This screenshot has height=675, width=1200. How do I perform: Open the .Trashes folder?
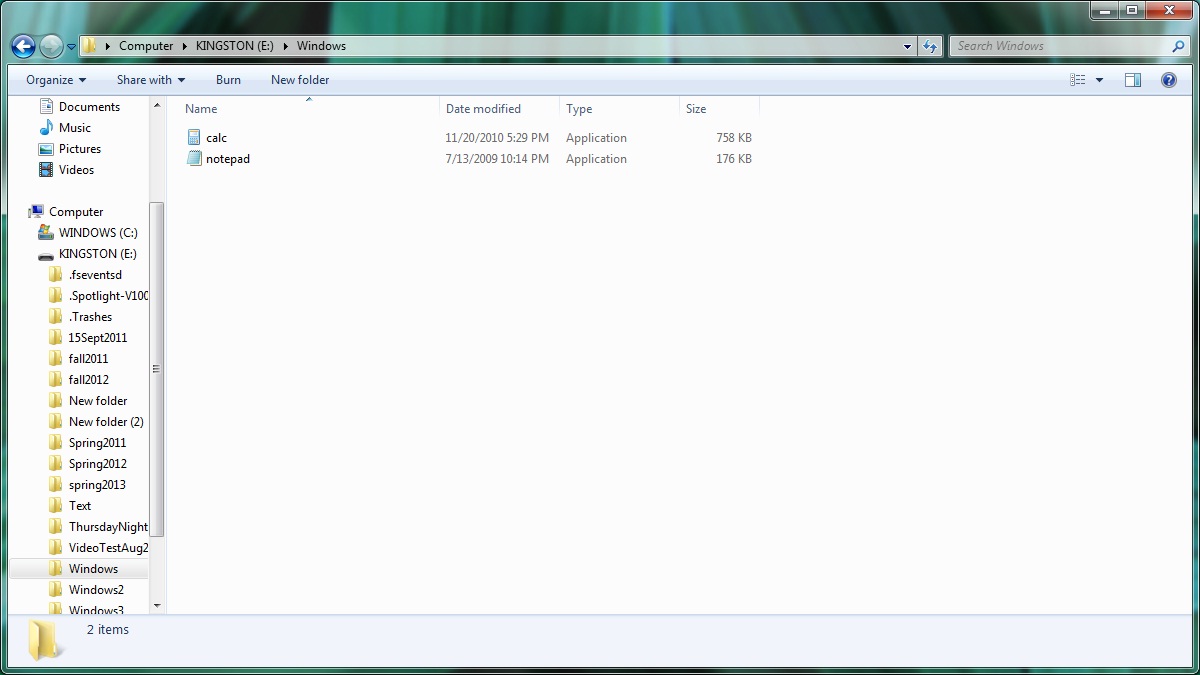pyautogui.click(x=90, y=317)
